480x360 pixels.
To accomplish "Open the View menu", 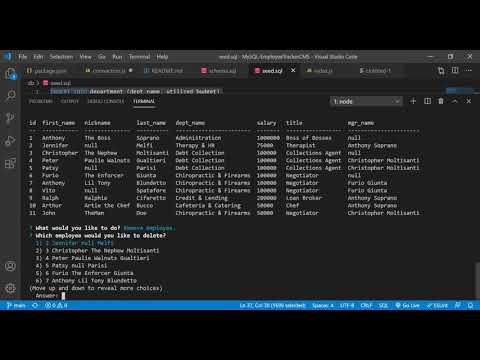I will click(85, 57).
